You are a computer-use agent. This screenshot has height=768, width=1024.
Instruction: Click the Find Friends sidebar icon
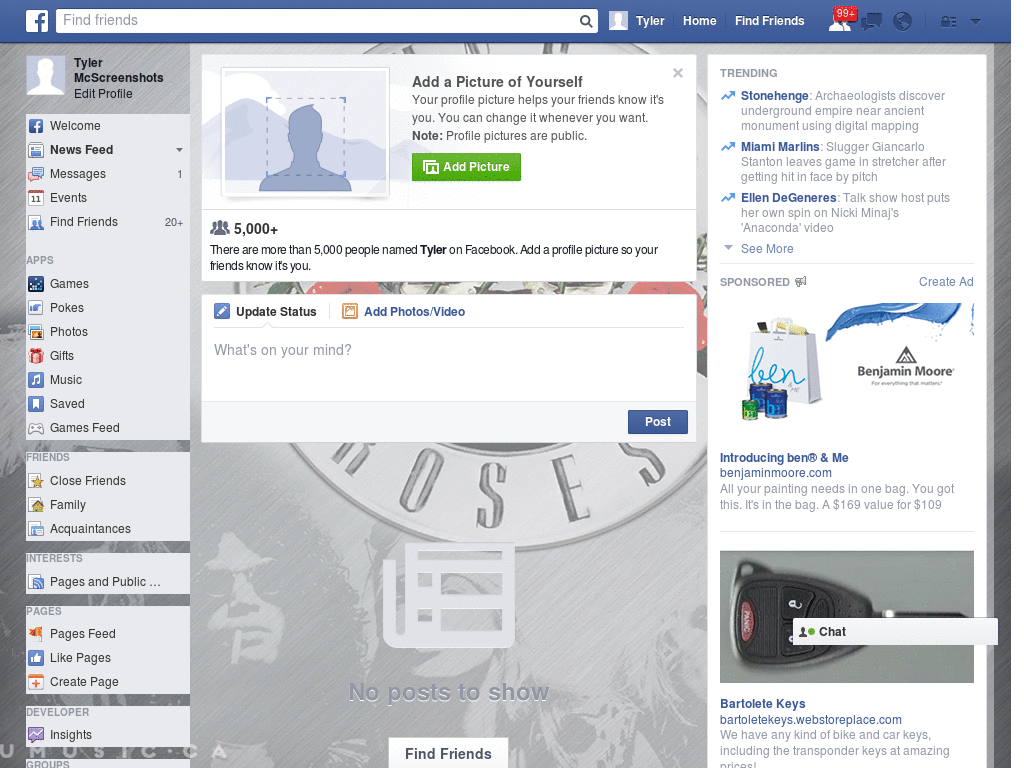36,222
